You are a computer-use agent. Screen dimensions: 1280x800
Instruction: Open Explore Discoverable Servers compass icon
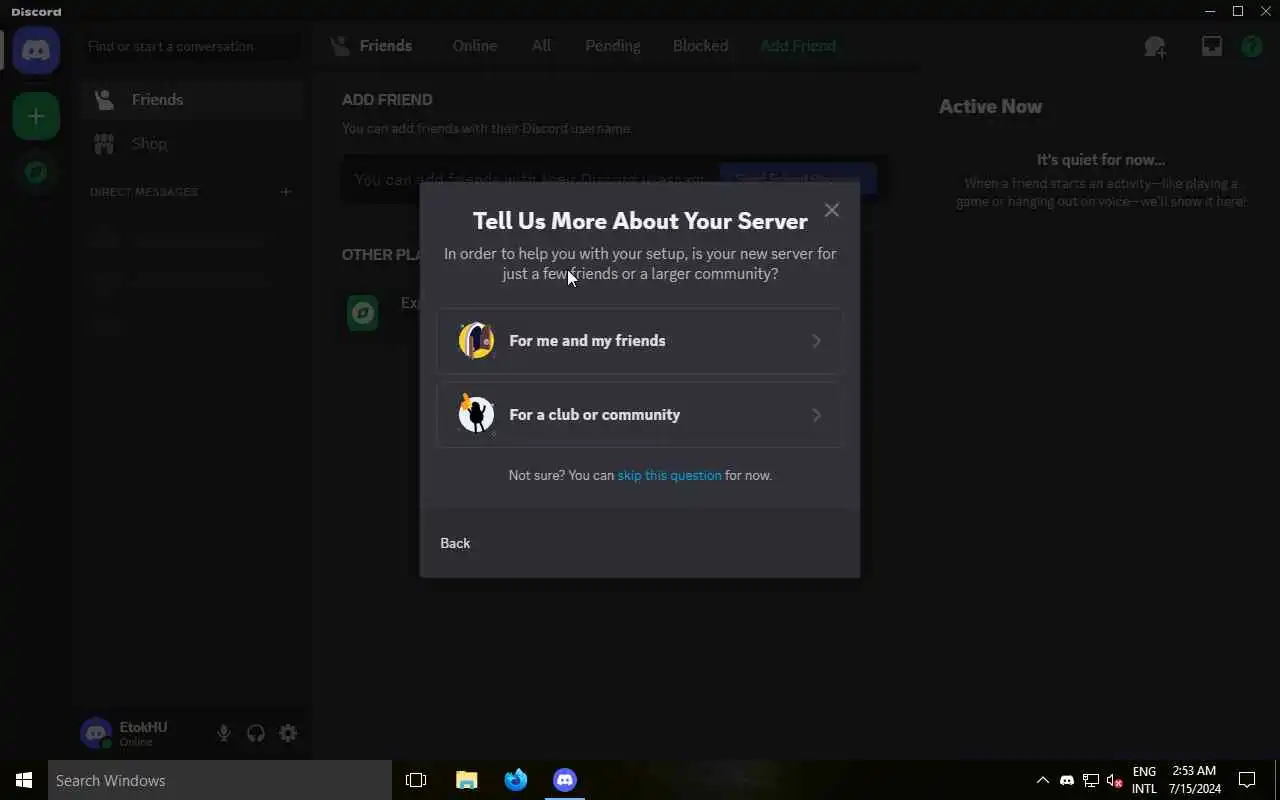click(x=36, y=172)
